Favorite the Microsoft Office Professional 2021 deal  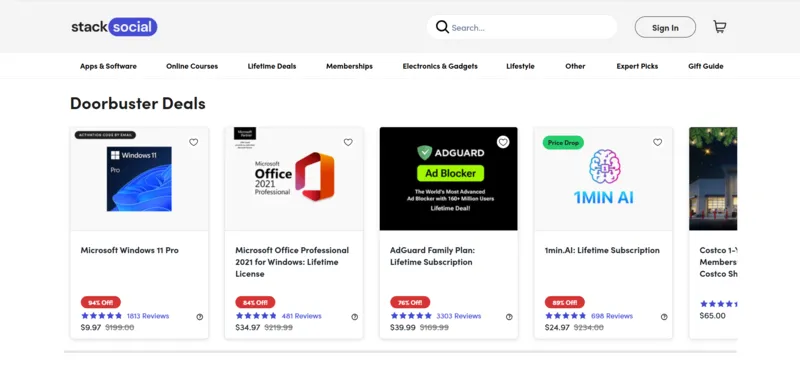[348, 142]
